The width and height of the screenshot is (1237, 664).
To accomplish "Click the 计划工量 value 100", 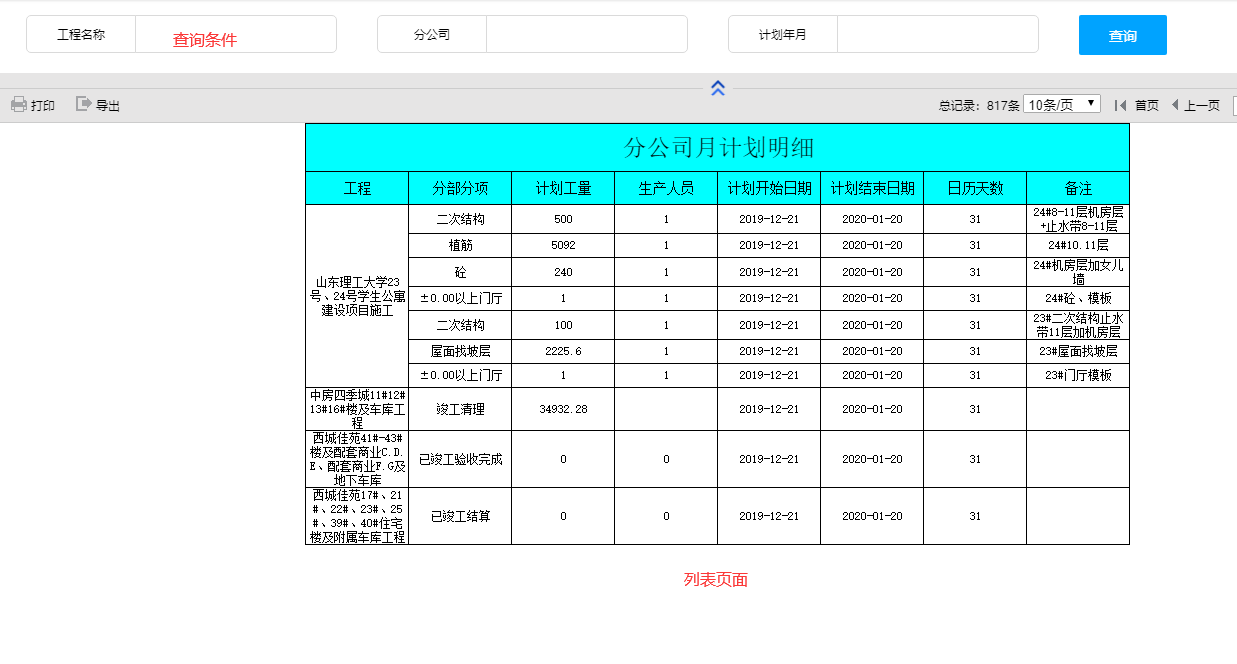I will [x=563, y=325].
